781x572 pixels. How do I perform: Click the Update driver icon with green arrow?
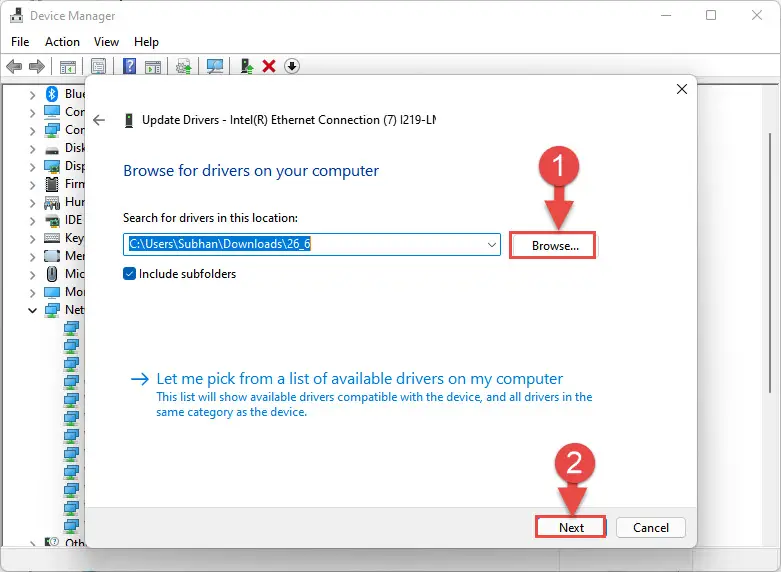(x=247, y=66)
